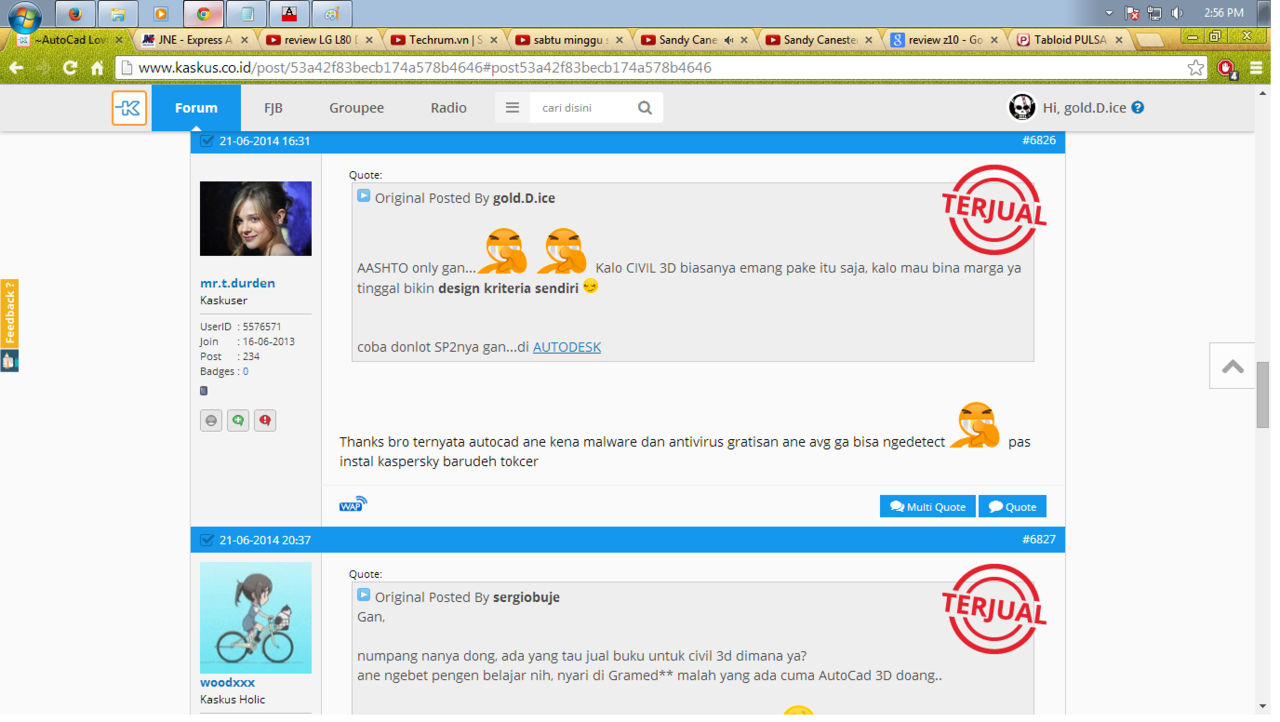1280x722 pixels.
Task: Check the checkbox on post #6827 header
Action: [x=207, y=539]
